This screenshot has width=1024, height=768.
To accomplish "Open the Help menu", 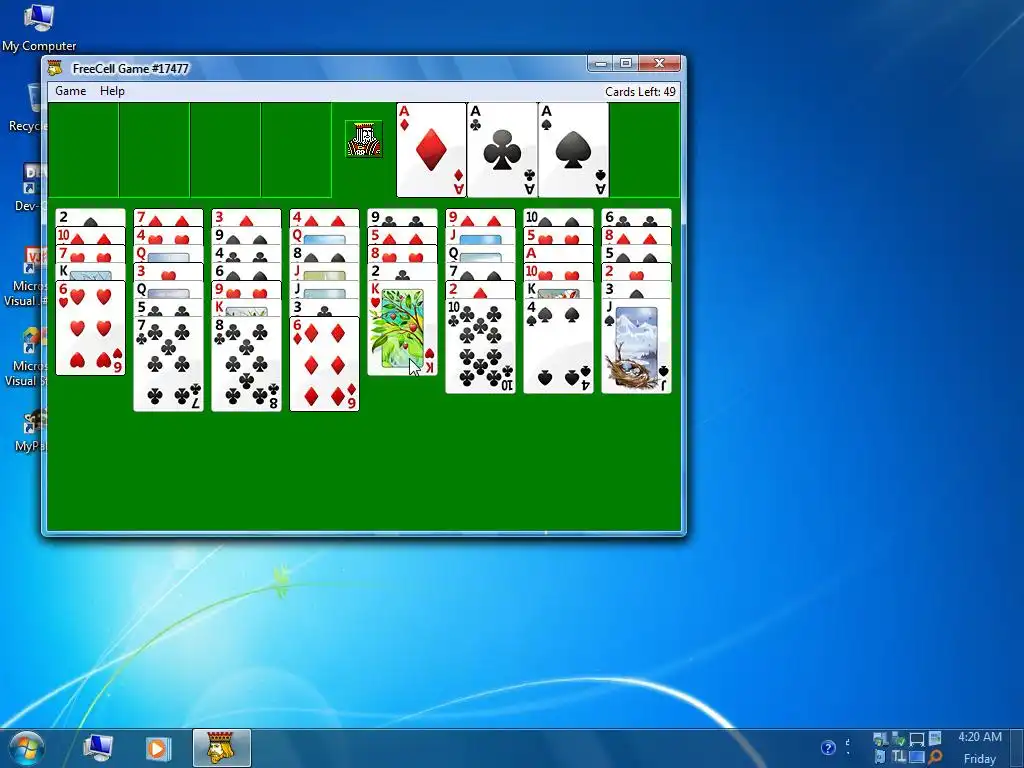I will tap(112, 91).
